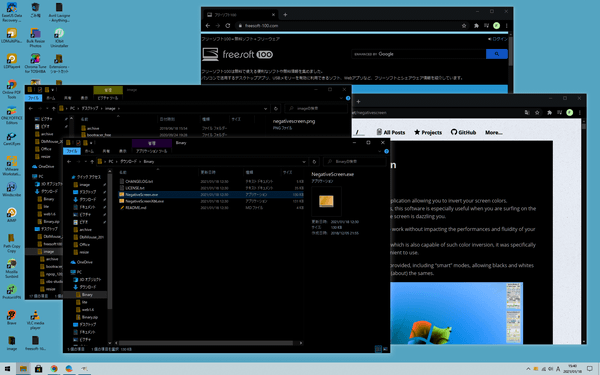
Task: Expand the ribbon in Binary explorer window
Action: pyautogui.click(x=380, y=152)
